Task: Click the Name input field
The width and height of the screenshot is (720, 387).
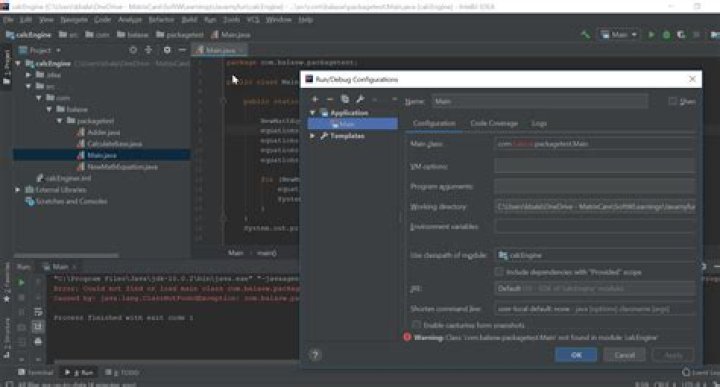Action: 540,101
